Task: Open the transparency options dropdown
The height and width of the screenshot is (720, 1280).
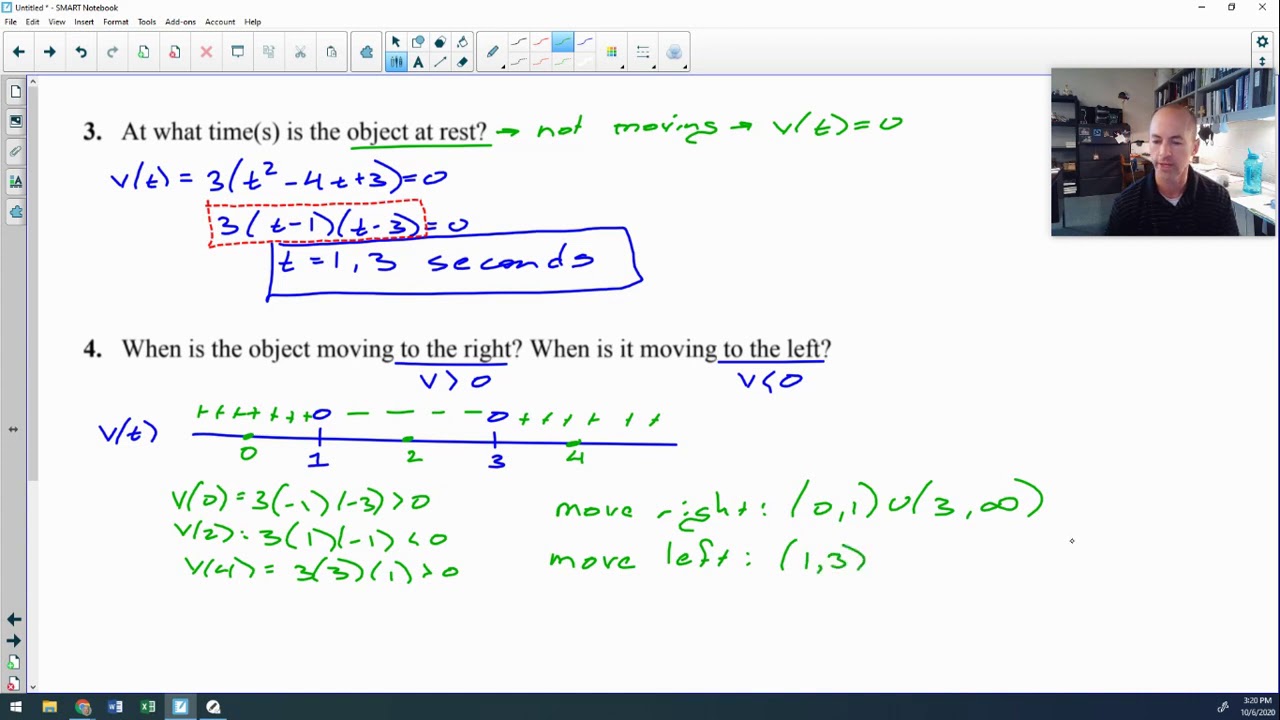Action: [674, 52]
